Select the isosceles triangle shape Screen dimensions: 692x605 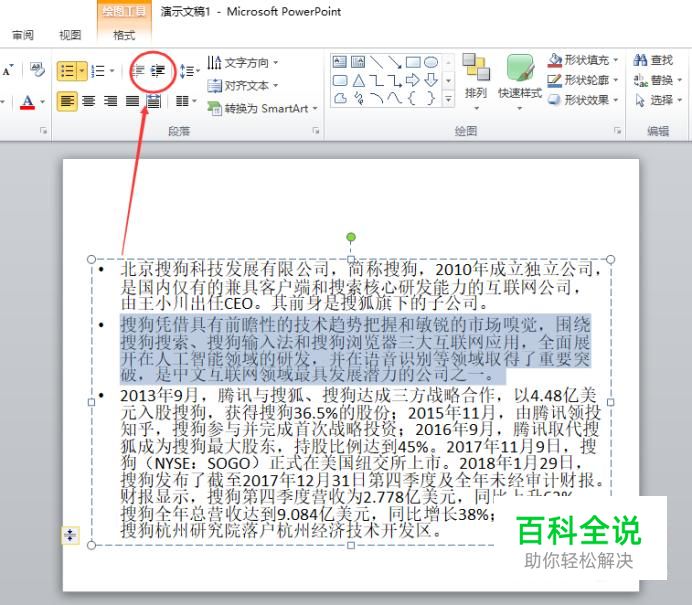[x=358, y=80]
